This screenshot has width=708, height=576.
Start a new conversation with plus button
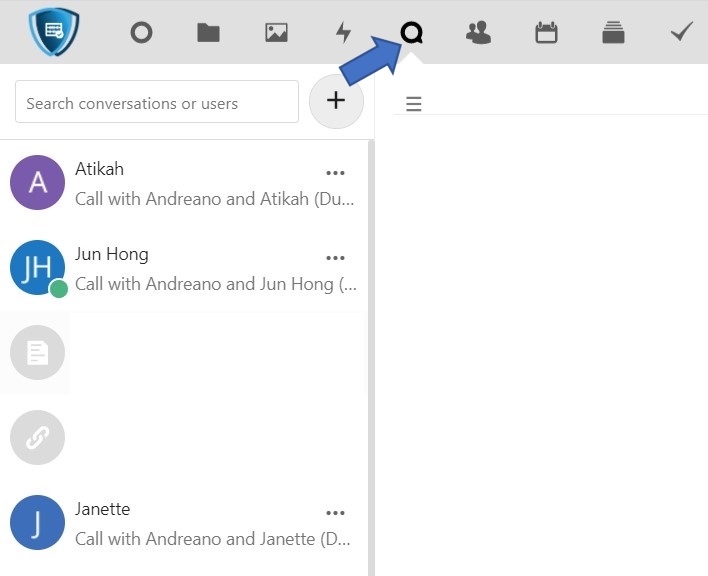(x=336, y=101)
